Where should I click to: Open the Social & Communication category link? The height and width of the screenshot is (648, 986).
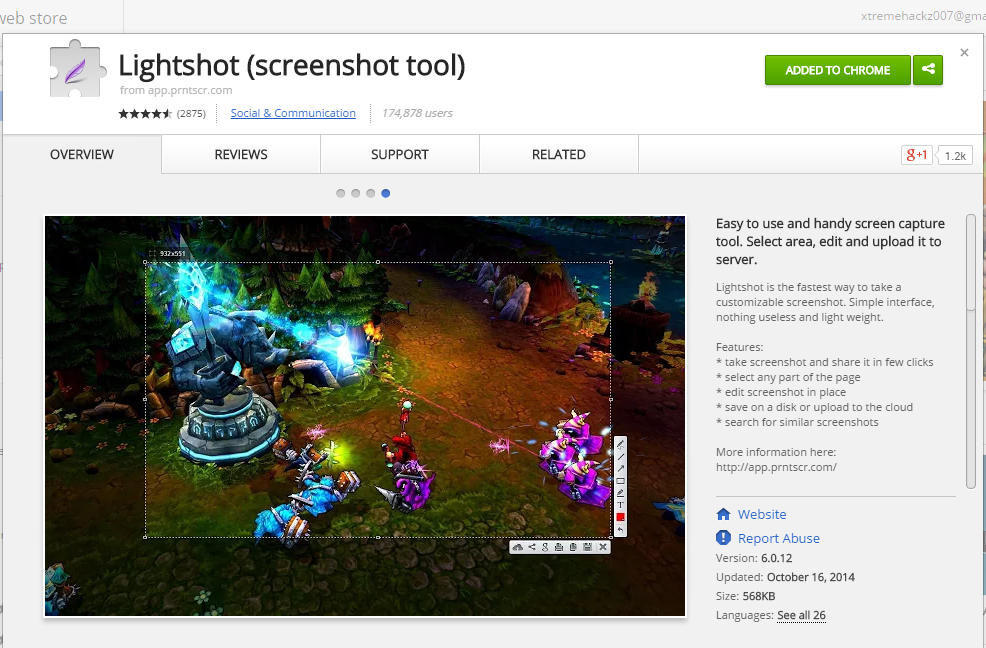tap(293, 113)
